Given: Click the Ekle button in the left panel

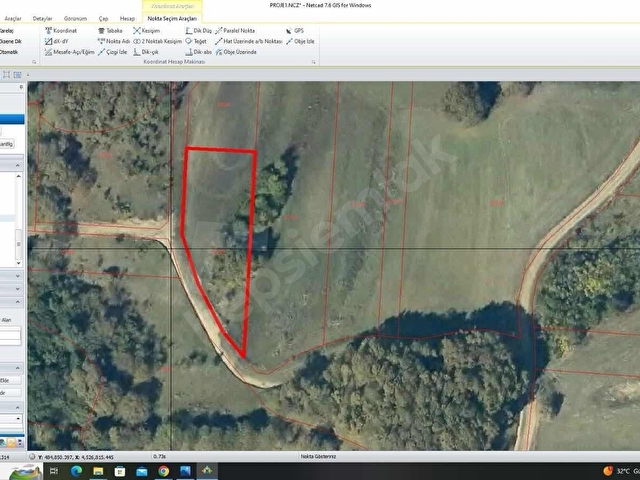Looking at the screenshot, I should pyautogui.click(x=10, y=380).
